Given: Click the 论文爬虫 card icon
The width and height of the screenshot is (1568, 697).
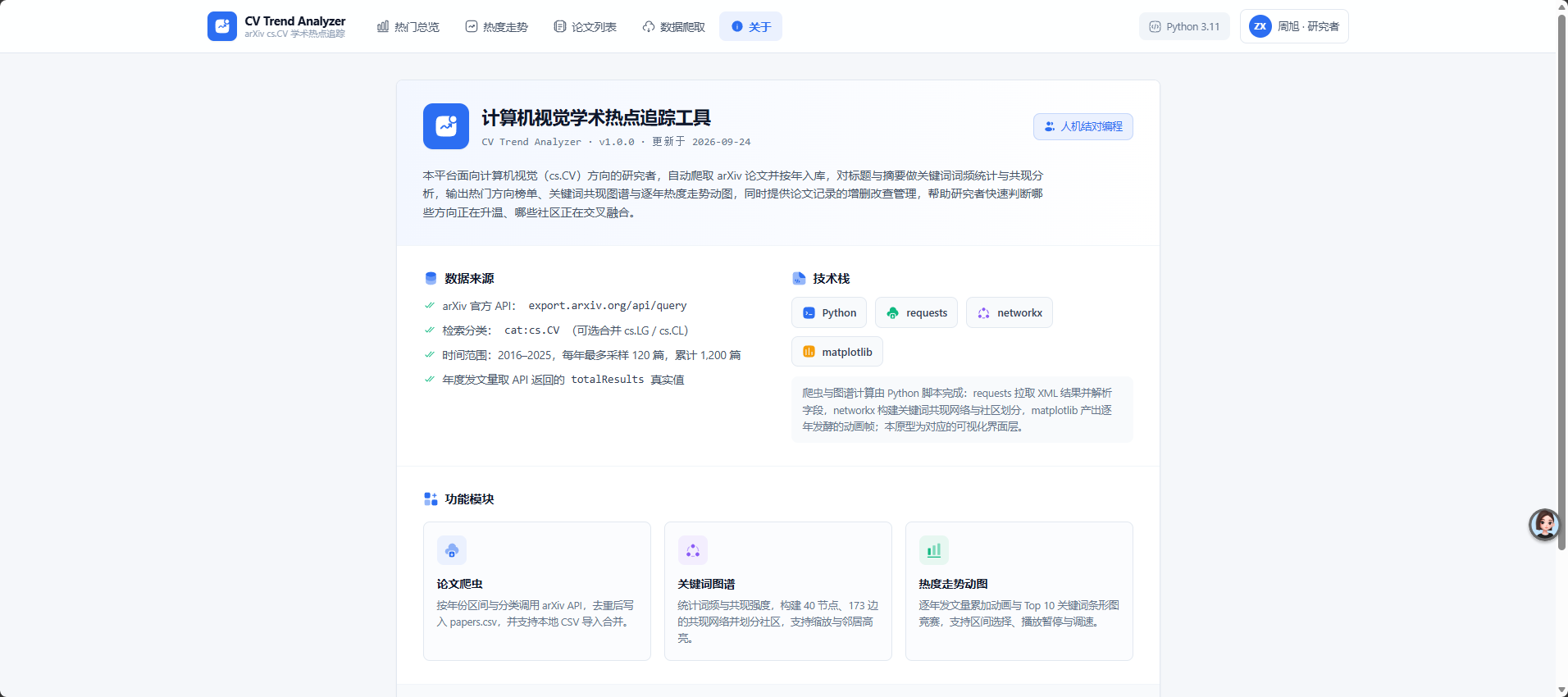Looking at the screenshot, I should coord(452,550).
